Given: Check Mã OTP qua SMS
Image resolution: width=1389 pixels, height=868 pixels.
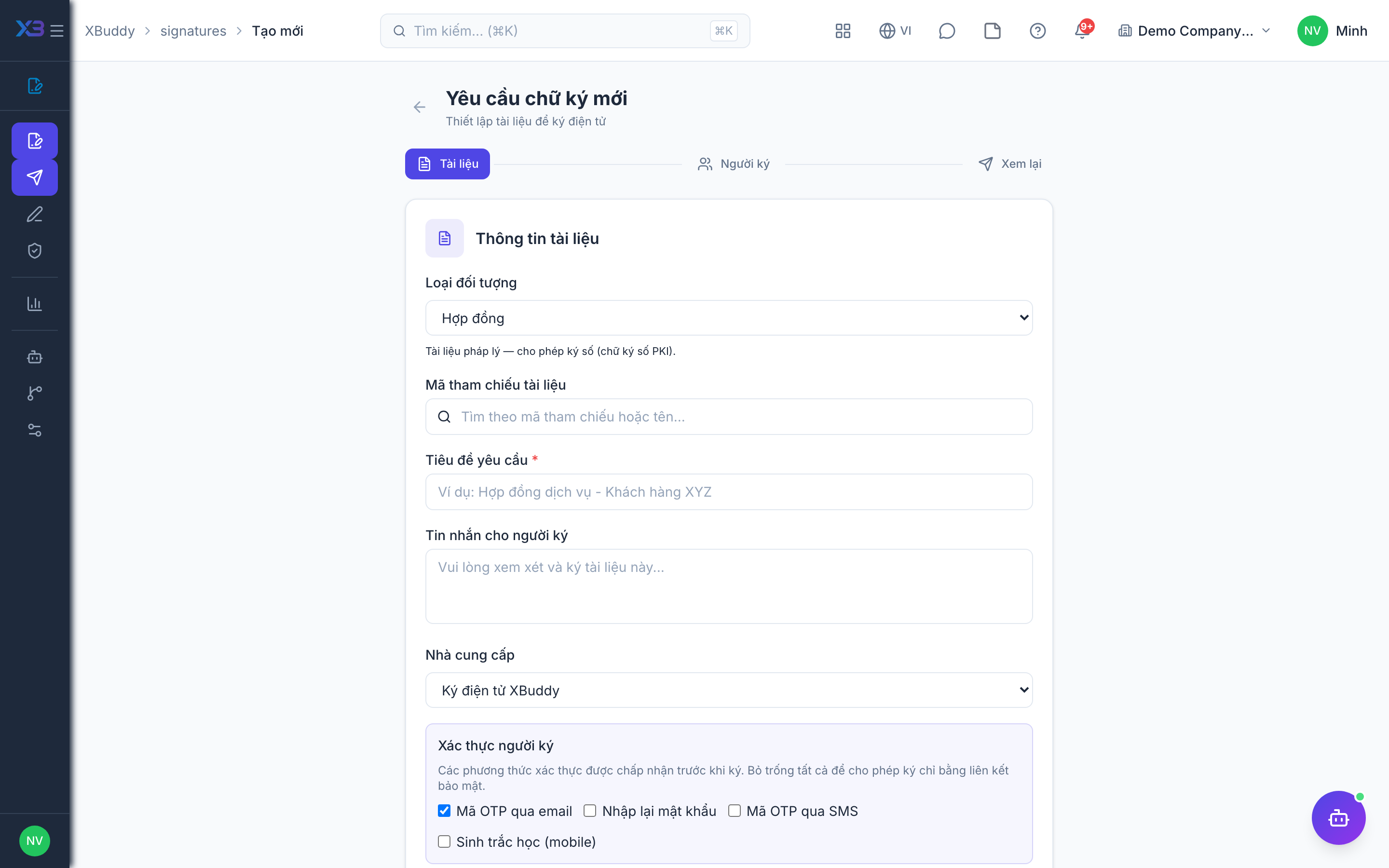Looking at the screenshot, I should point(734,811).
